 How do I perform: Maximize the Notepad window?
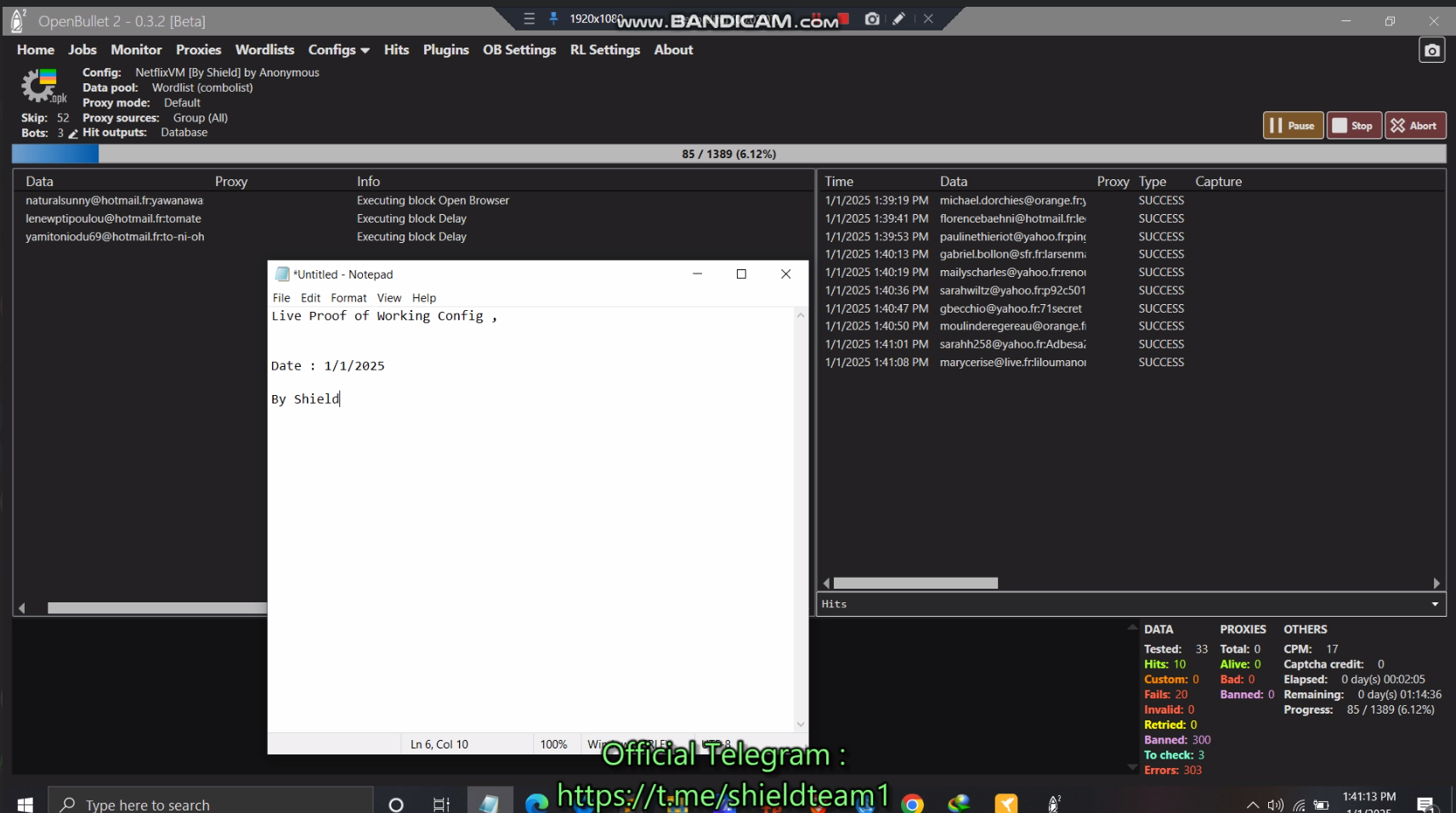coord(741,274)
